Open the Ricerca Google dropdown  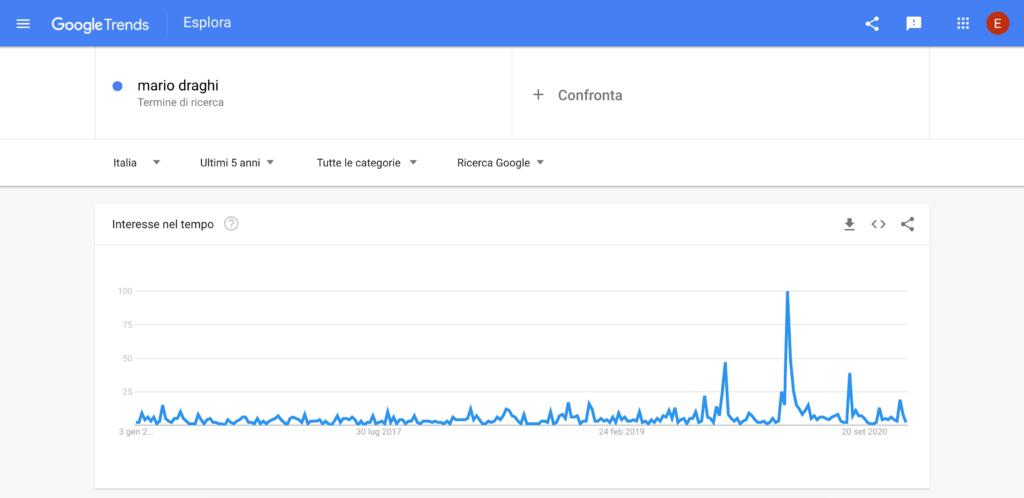[500, 162]
